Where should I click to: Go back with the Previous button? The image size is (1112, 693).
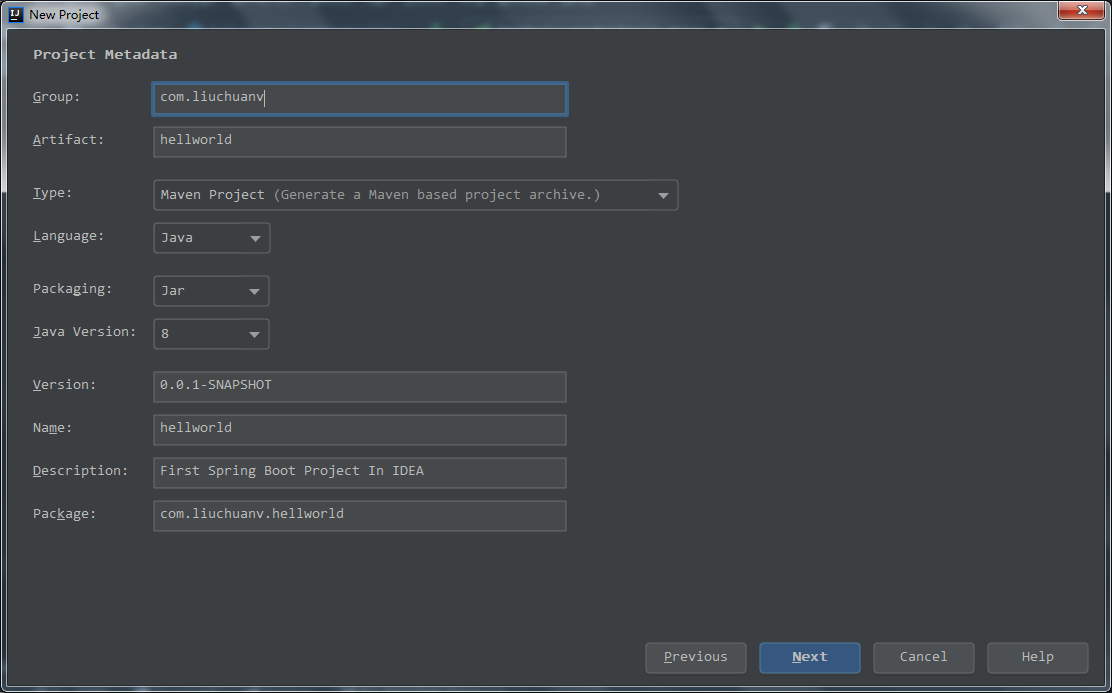696,657
